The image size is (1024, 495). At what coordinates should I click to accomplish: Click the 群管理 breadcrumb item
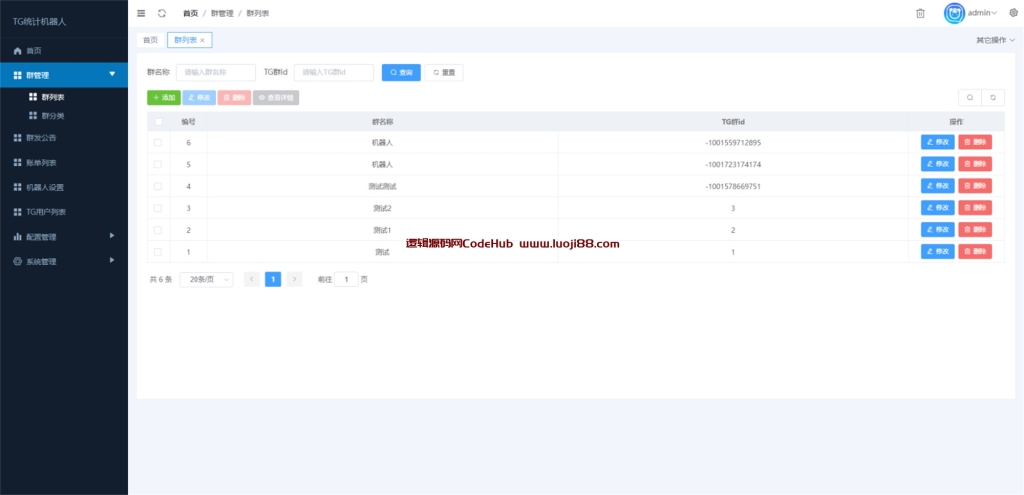click(222, 13)
